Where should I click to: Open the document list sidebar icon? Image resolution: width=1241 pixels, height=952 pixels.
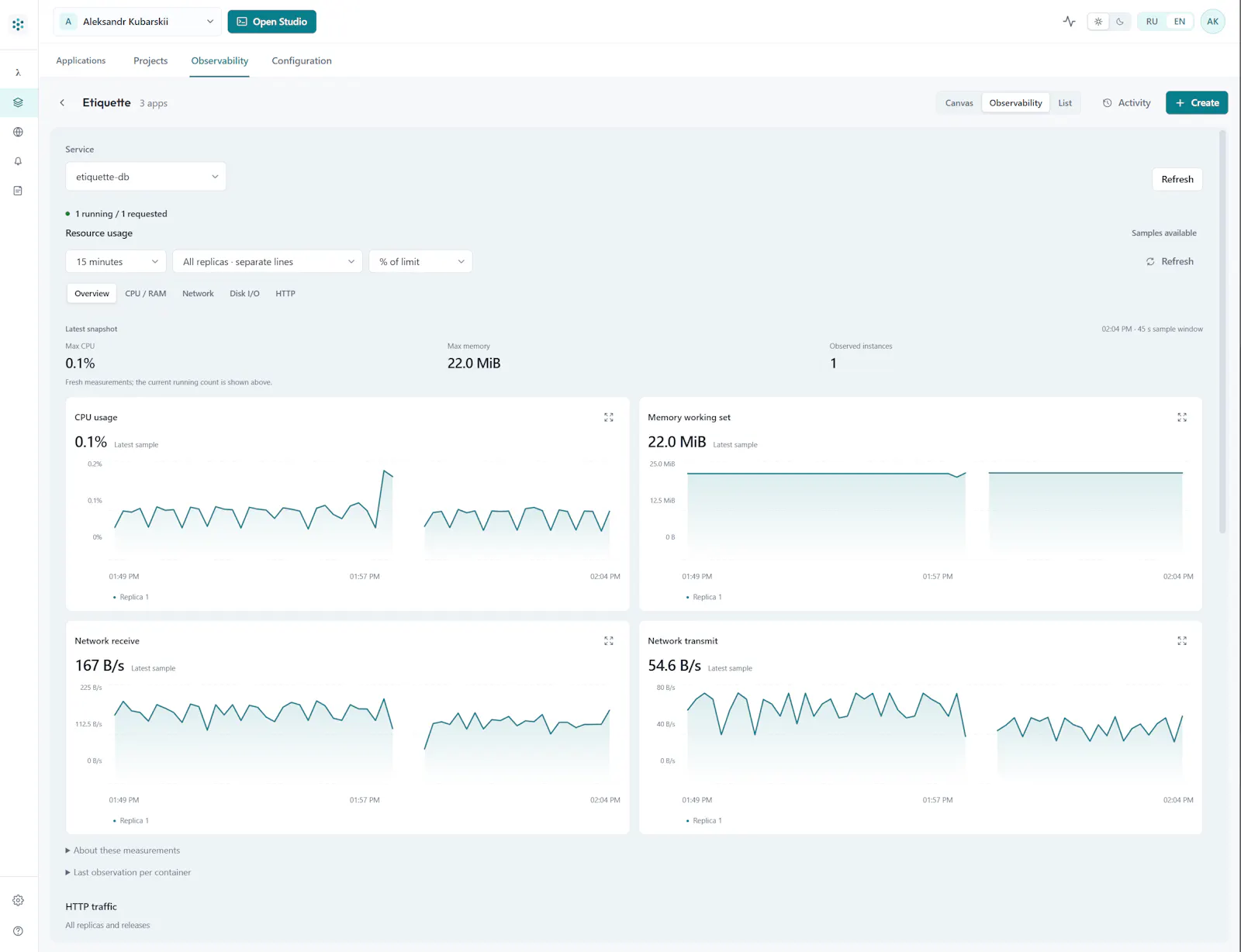coord(18,191)
